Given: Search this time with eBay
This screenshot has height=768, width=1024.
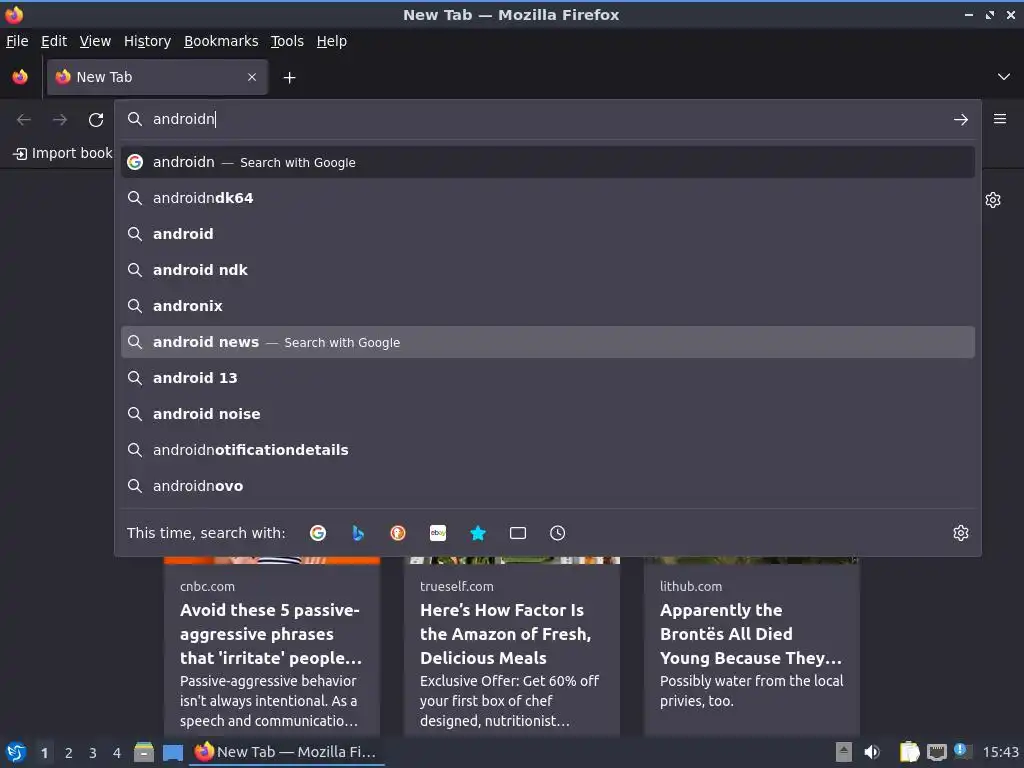Looking at the screenshot, I should (438, 533).
